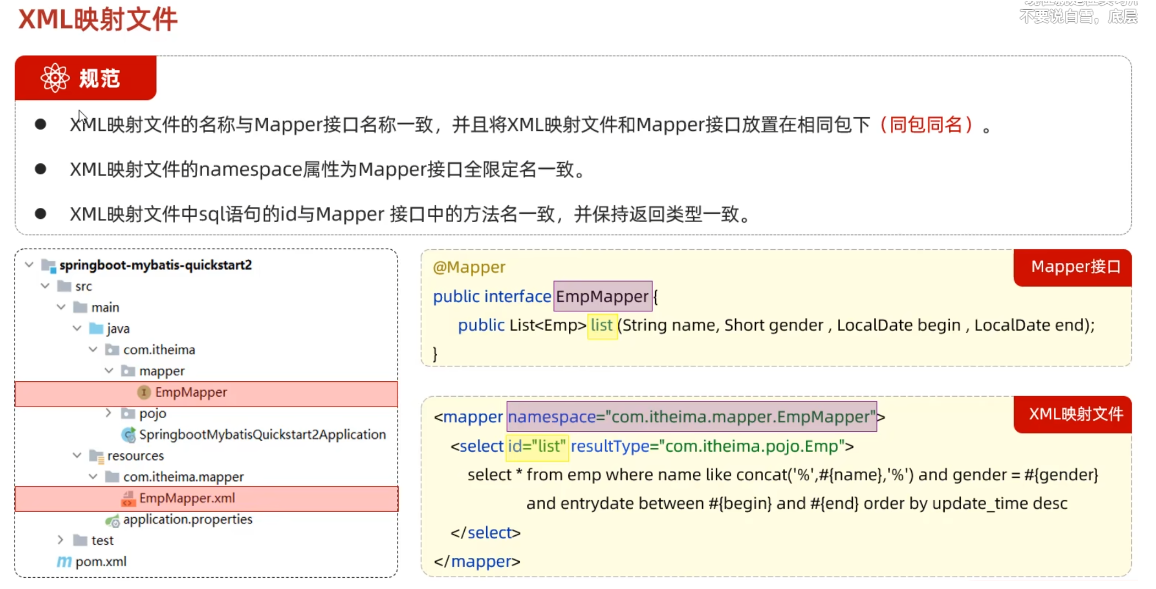Click the highlighted EmpMapper interface name
The height and width of the screenshot is (589, 1156).
click(x=602, y=296)
